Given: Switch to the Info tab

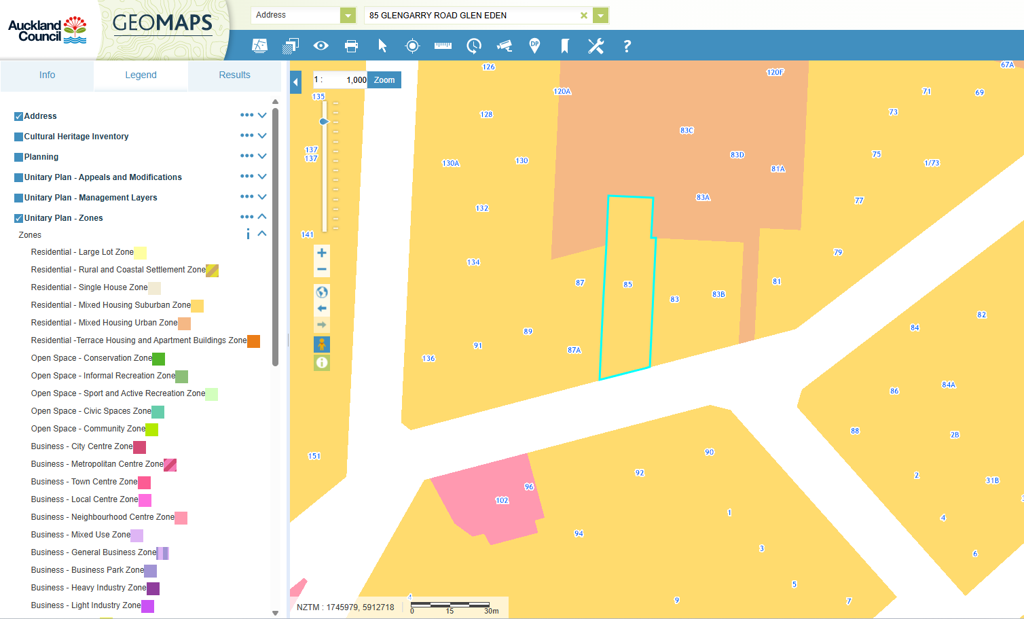Looking at the screenshot, I should click(x=47, y=75).
